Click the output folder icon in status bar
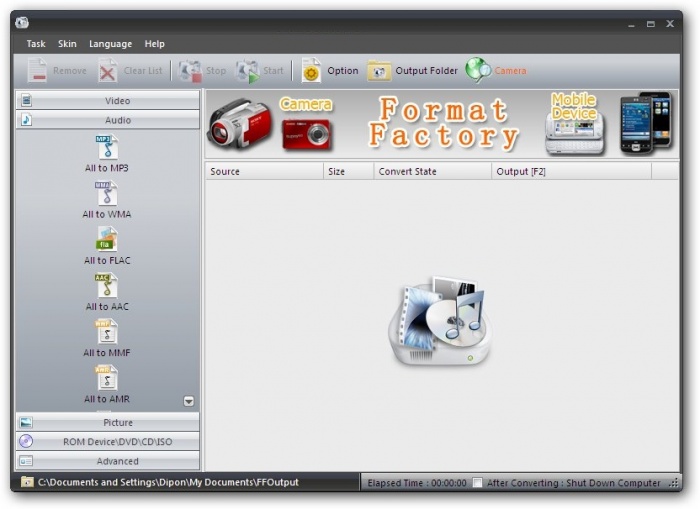The height and width of the screenshot is (509, 700). pyautogui.click(x=27, y=482)
